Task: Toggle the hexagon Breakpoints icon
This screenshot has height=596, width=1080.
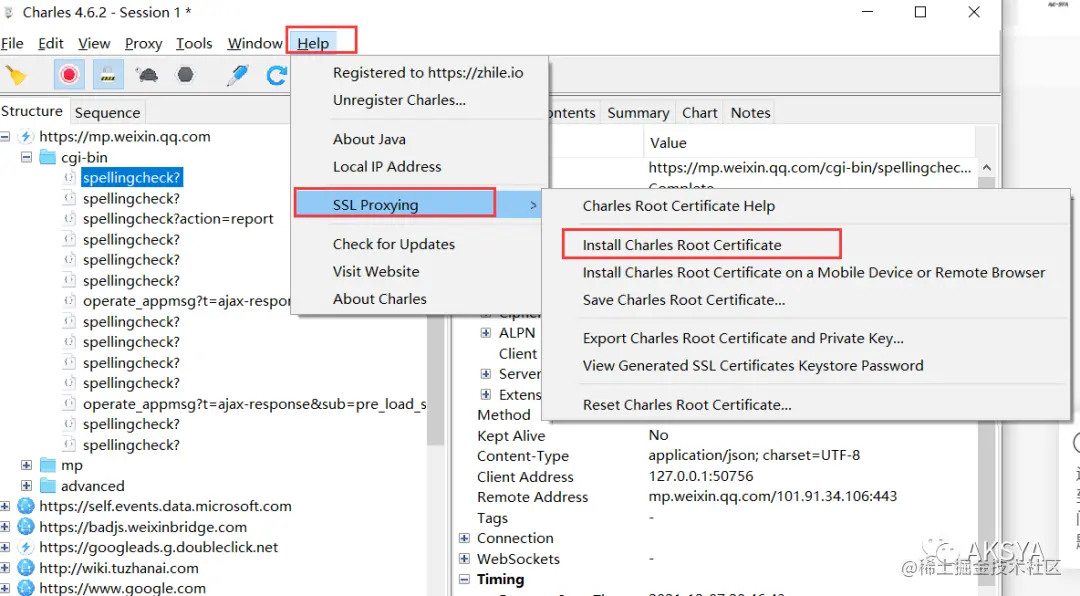Action: [185, 74]
